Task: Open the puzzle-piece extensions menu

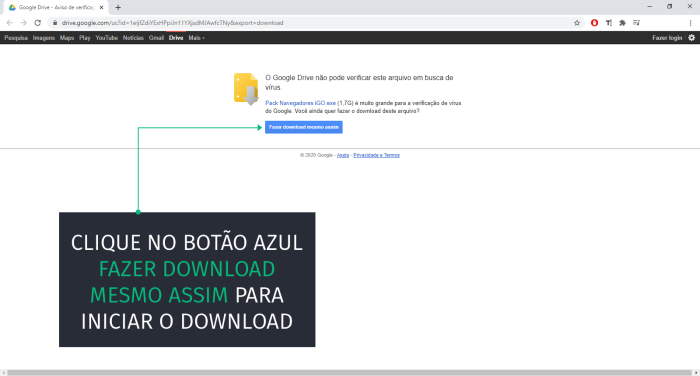Action: [x=622, y=23]
